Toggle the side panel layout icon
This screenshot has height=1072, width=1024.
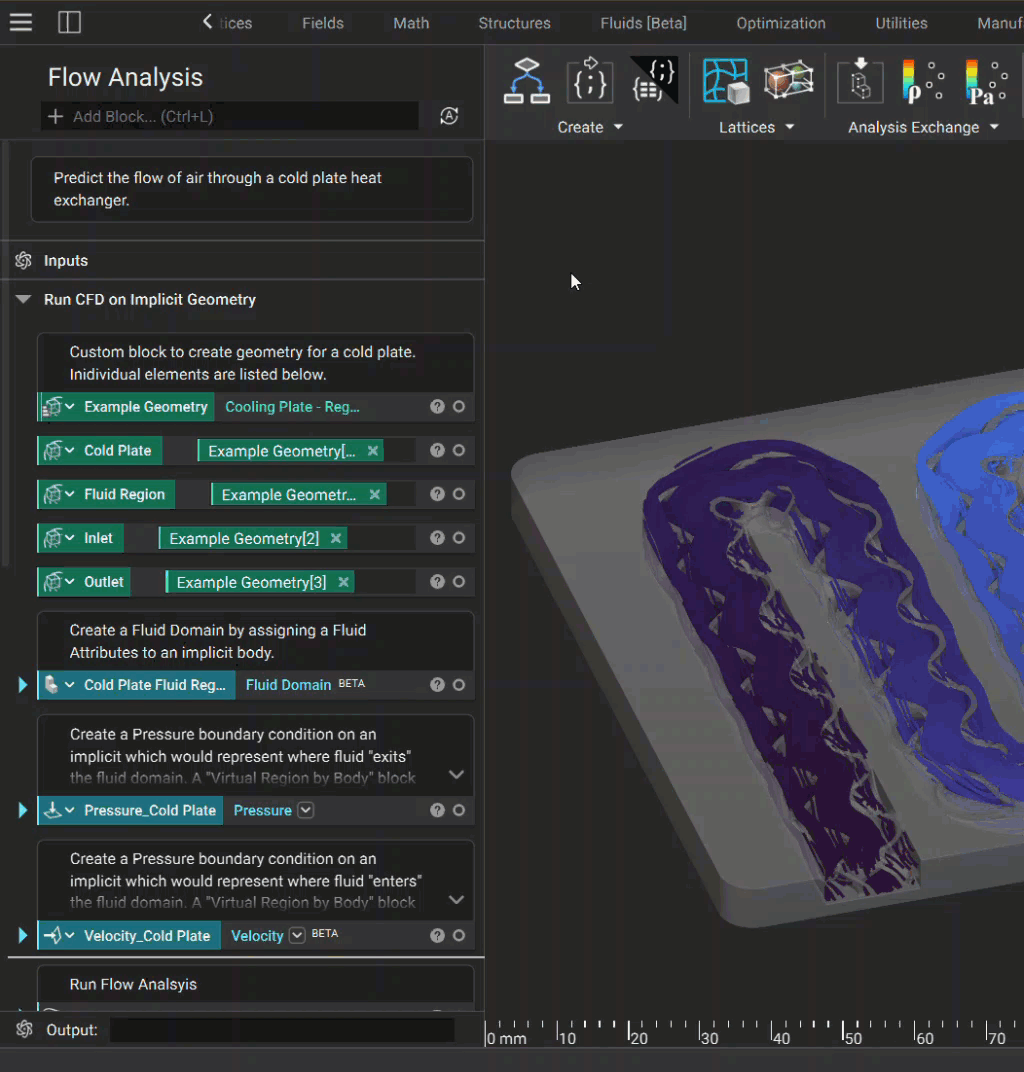pyautogui.click(x=69, y=22)
